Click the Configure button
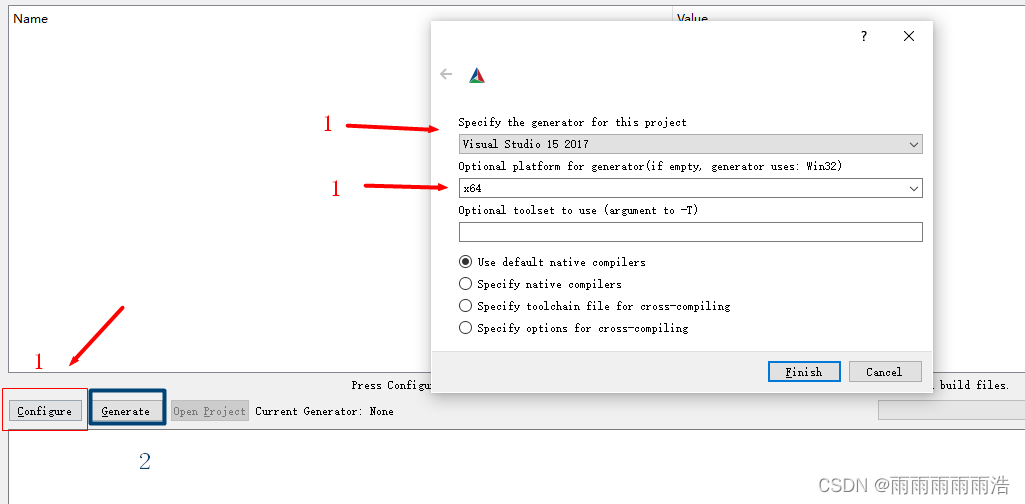The image size is (1025, 504). click(x=45, y=411)
